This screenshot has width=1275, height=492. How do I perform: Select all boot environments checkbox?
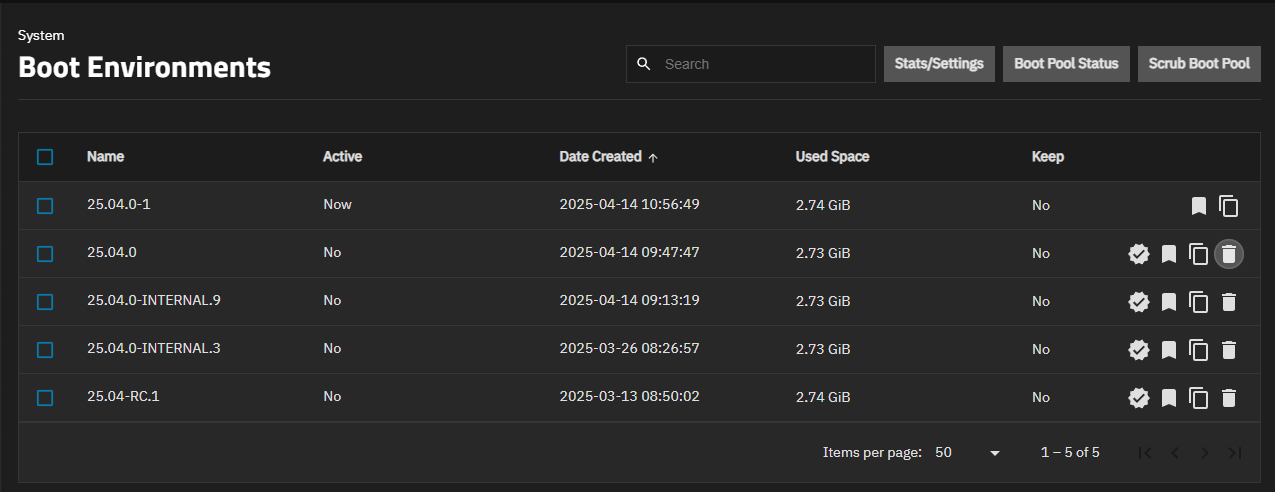pos(45,157)
